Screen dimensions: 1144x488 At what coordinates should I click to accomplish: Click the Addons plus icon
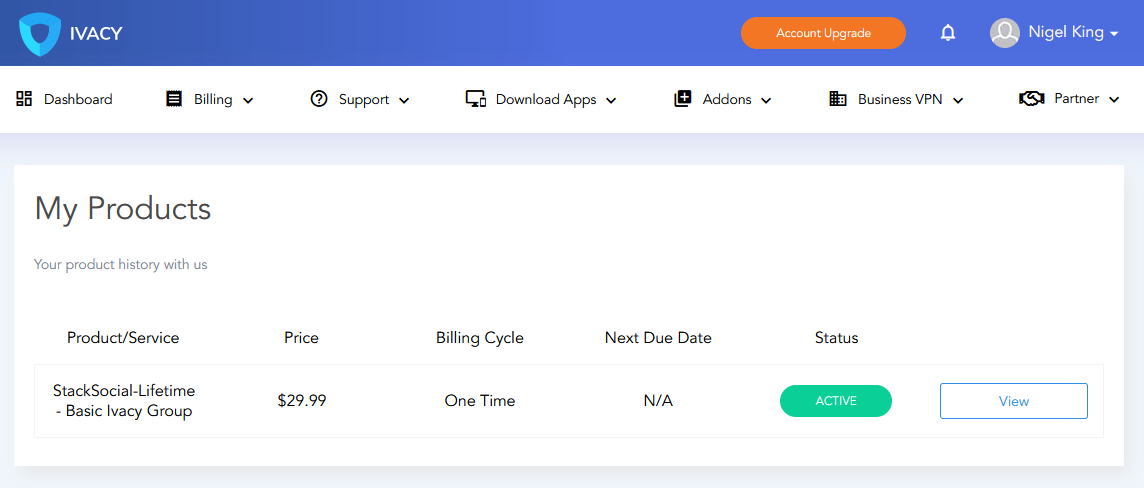(682, 99)
